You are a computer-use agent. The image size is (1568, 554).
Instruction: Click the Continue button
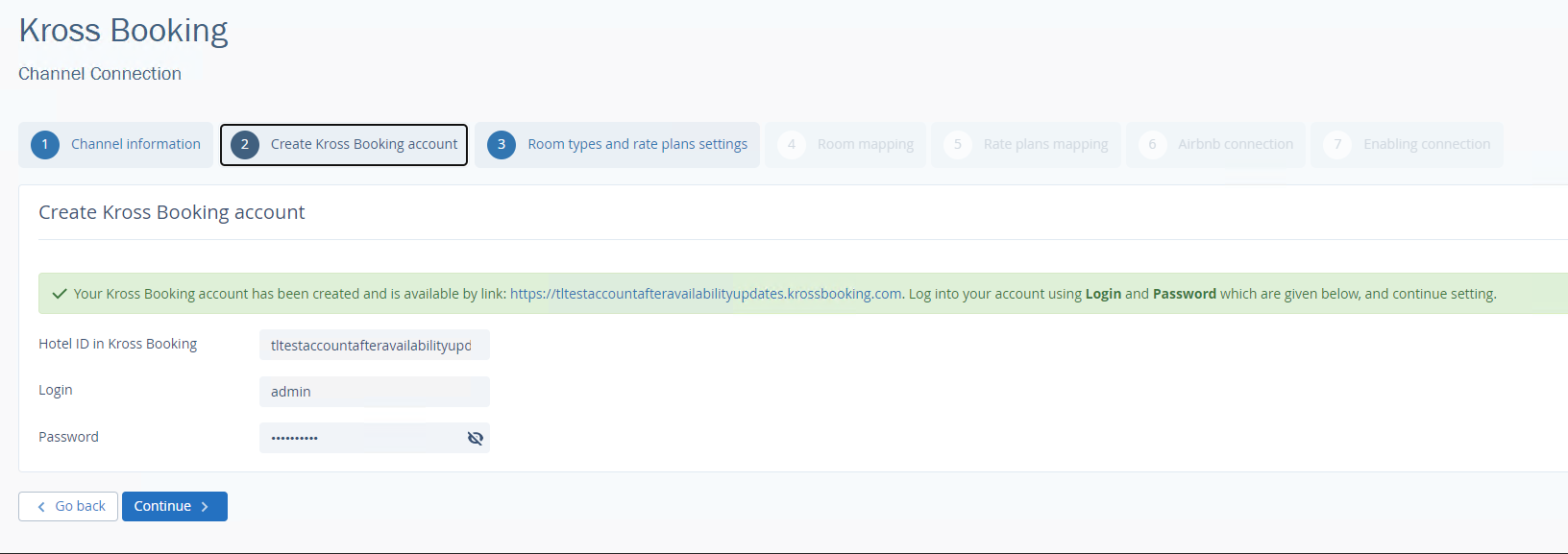point(175,507)
